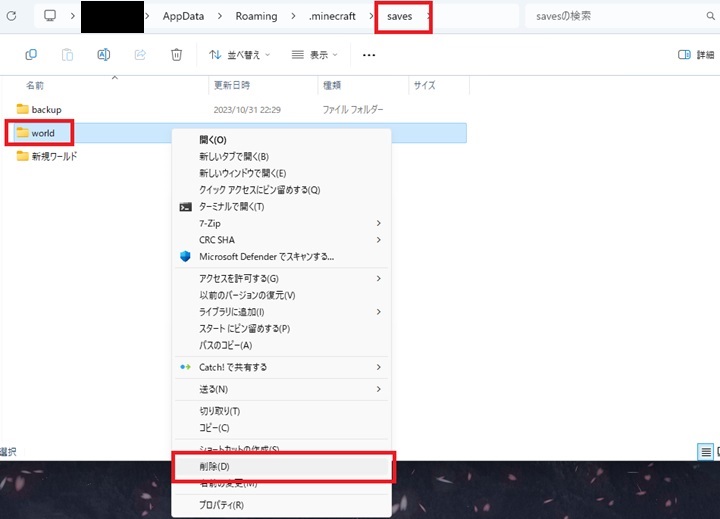720x519 pixels.
Task: Sort by the 更新日時 column header
Action: [232, 85]
